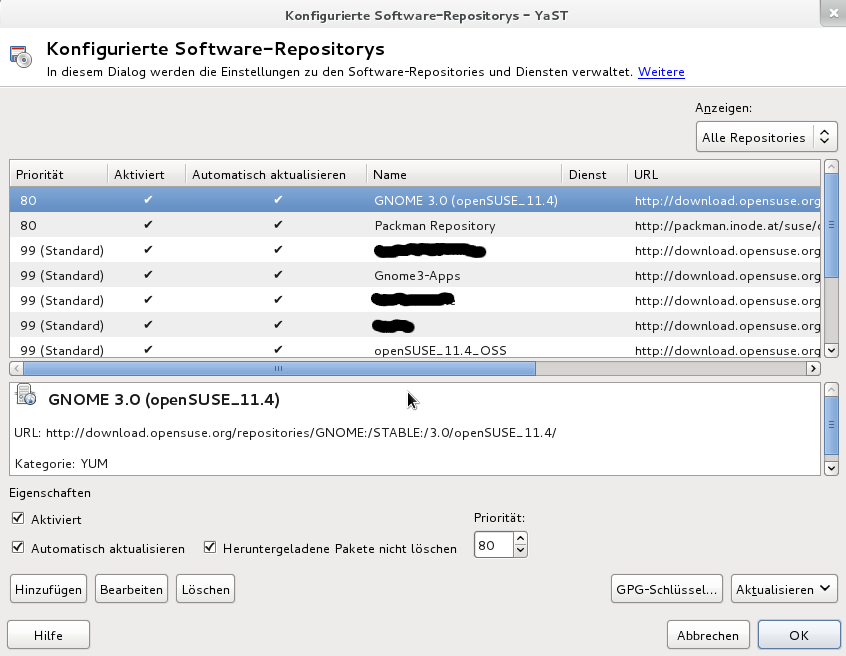Open the GPG-Schlüssel... dialog

tap(666, 589)
